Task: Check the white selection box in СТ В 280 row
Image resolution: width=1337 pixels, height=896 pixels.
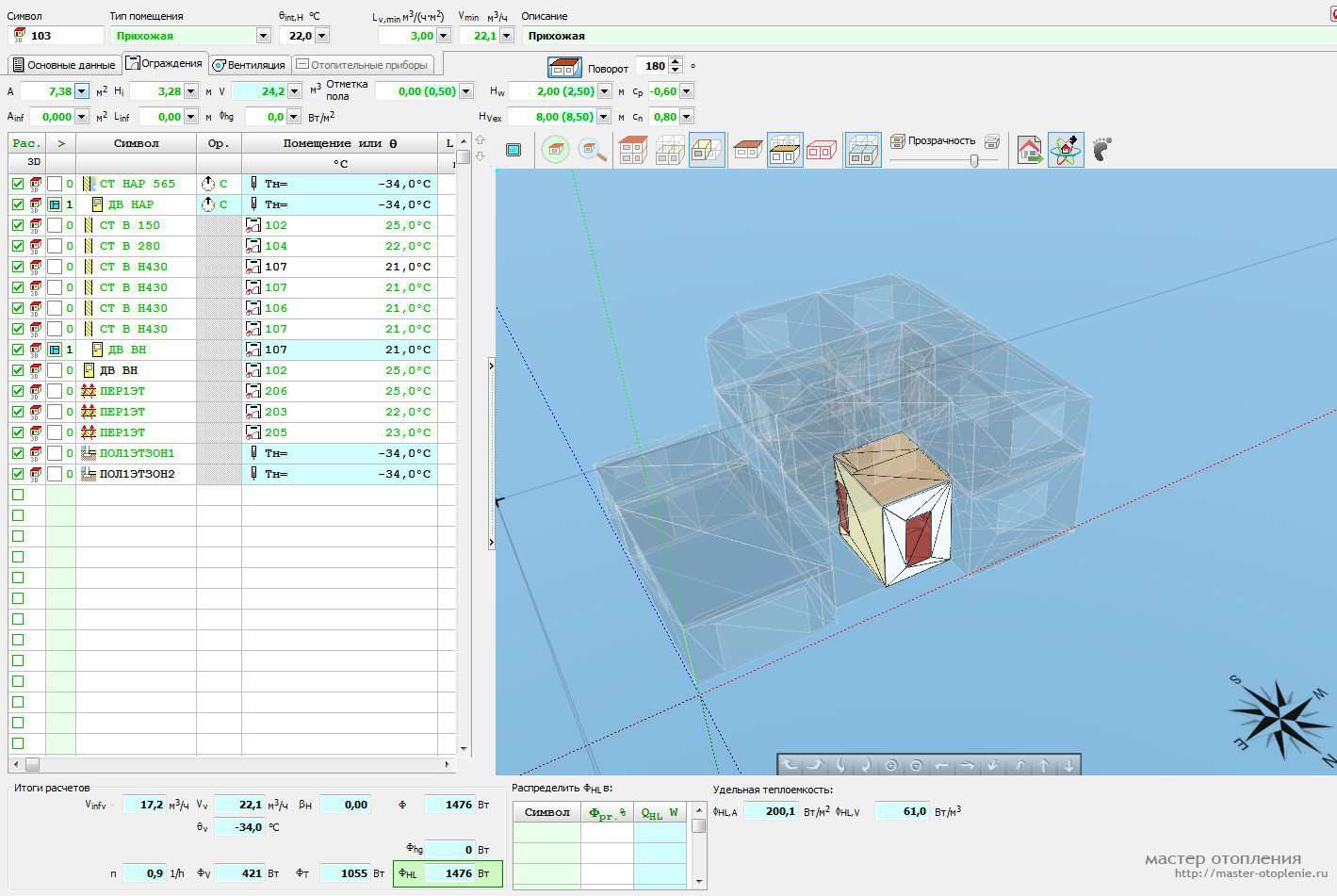Action: coord(55,246)
